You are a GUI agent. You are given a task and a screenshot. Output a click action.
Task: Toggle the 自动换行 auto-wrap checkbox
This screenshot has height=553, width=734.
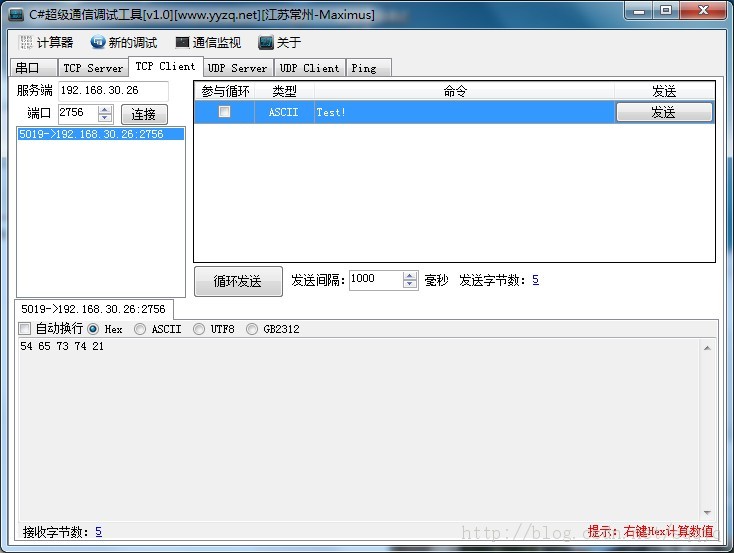click(25, 329)
